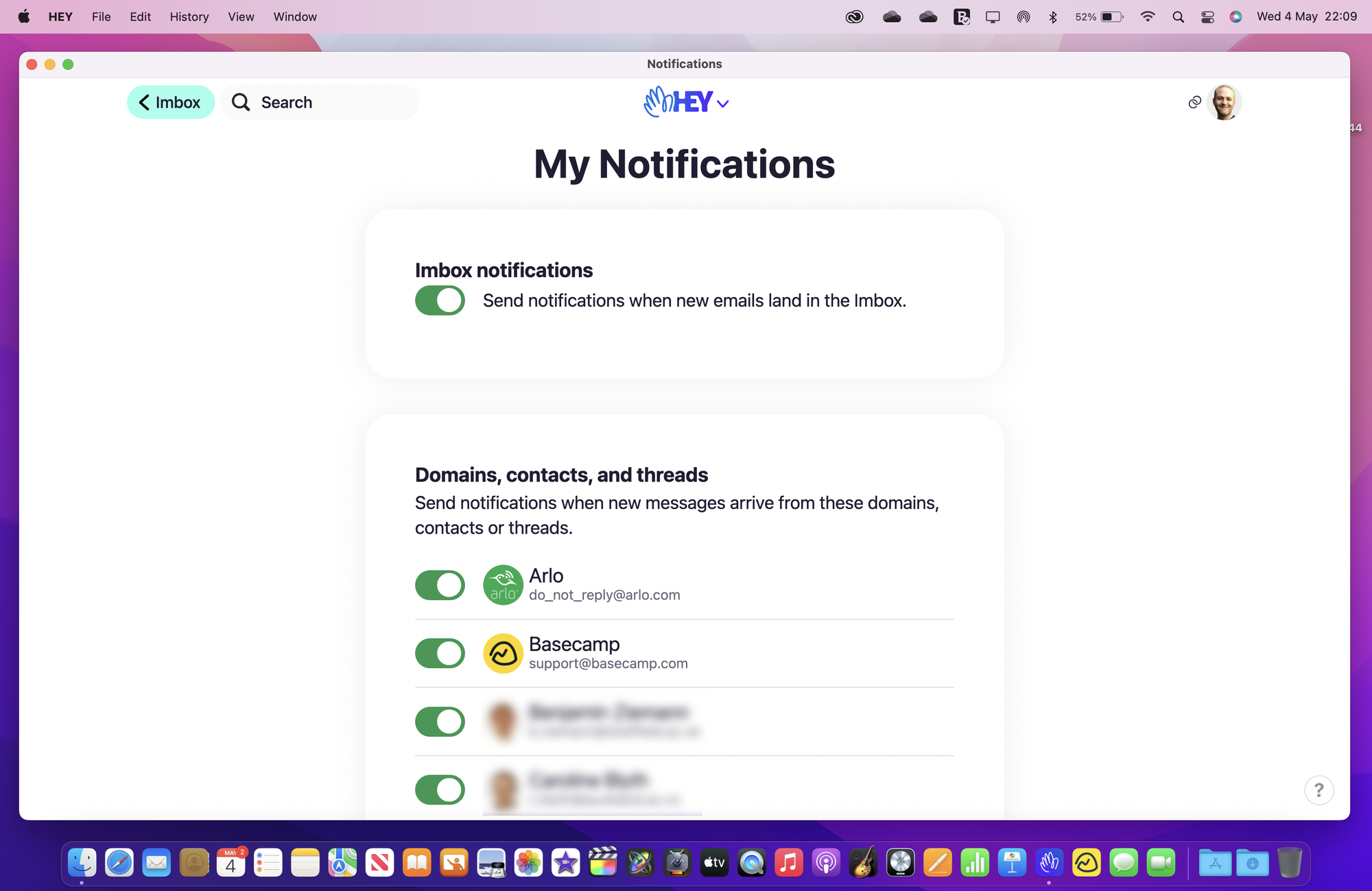Click the help question mark button
The width and height of the screenshot is (1372, 891).
(x=1318, y=789)
